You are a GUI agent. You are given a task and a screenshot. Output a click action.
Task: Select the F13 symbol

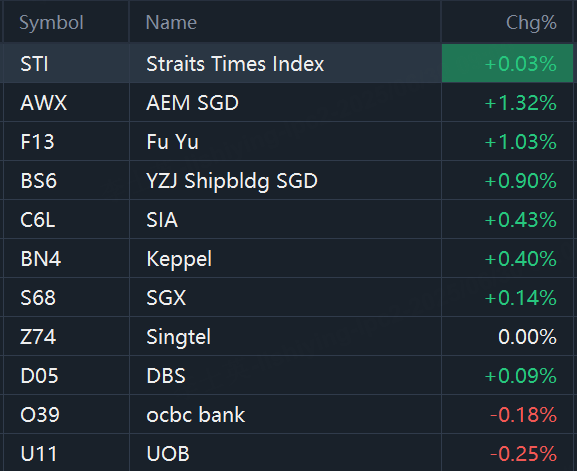pyautogui.click(x=37, y=142)
